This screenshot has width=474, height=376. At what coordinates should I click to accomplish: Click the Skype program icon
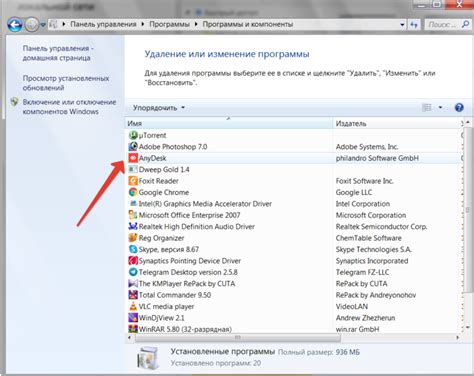[133, 249]
